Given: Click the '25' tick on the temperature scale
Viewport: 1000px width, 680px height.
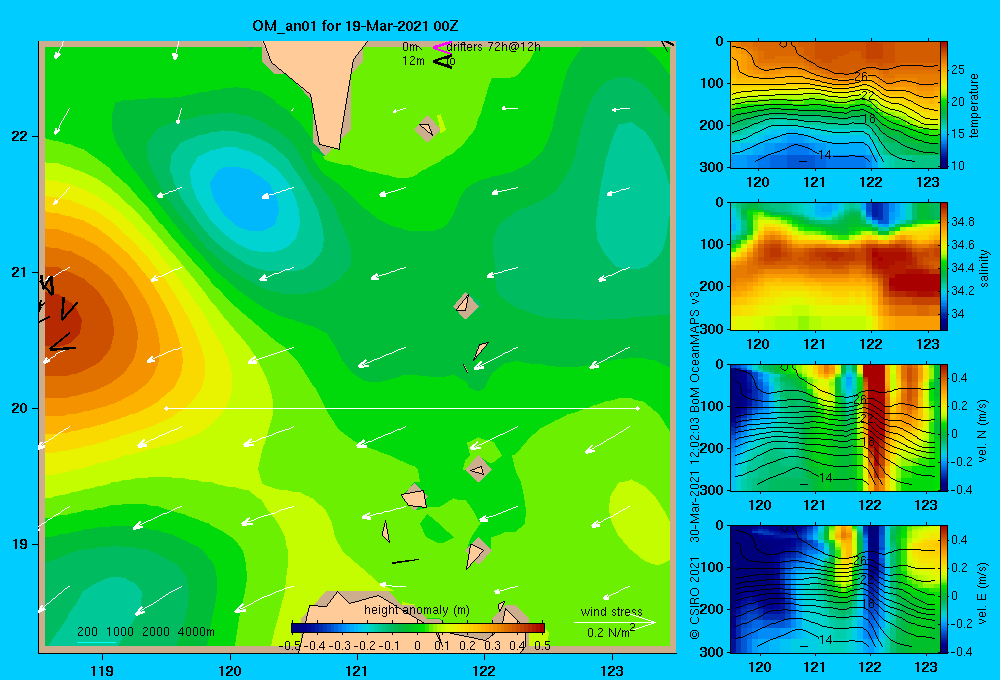Looking at the screenshot, I should coord(958,70).
